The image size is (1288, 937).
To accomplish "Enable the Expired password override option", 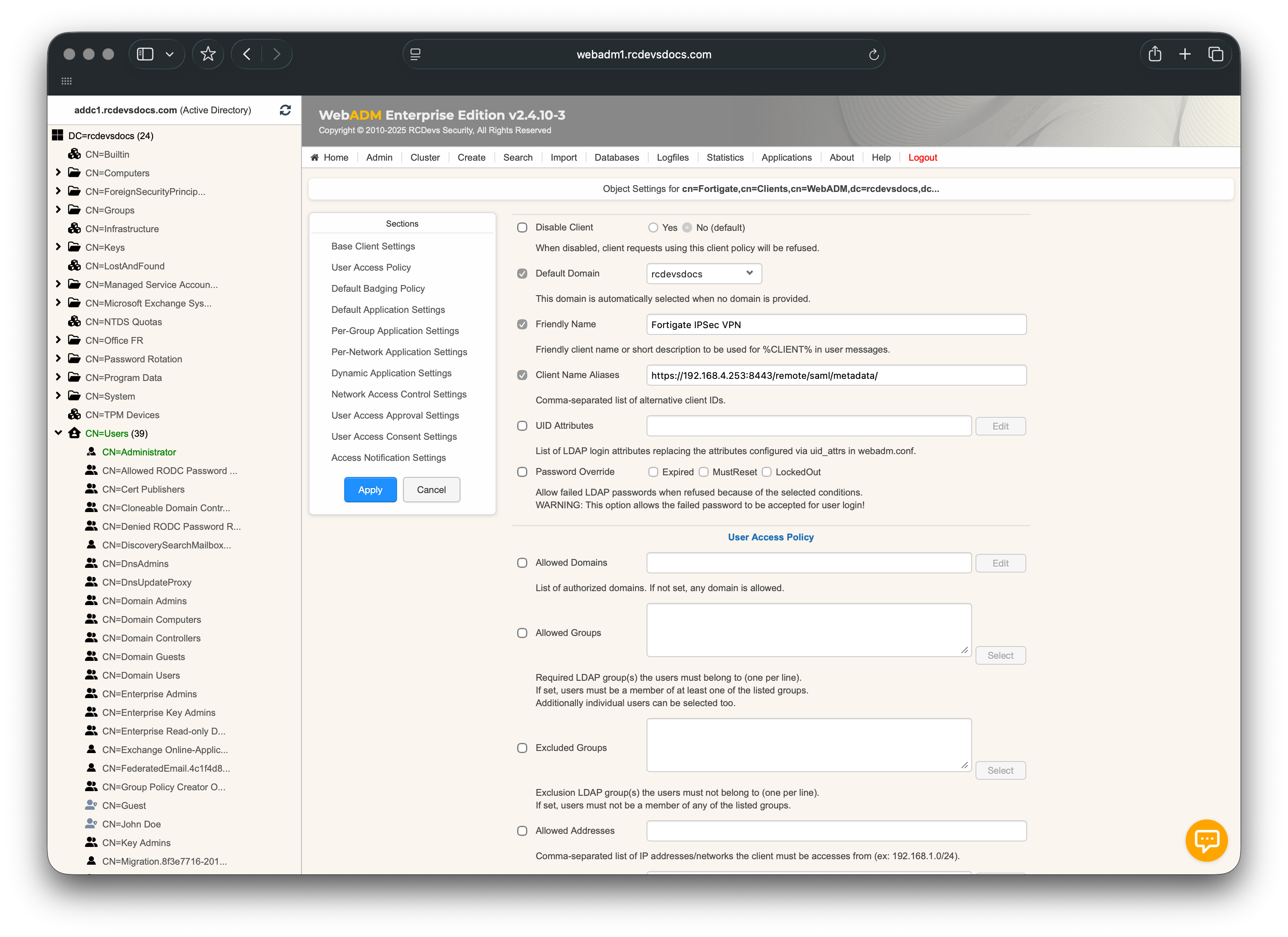I will (653, 472).
